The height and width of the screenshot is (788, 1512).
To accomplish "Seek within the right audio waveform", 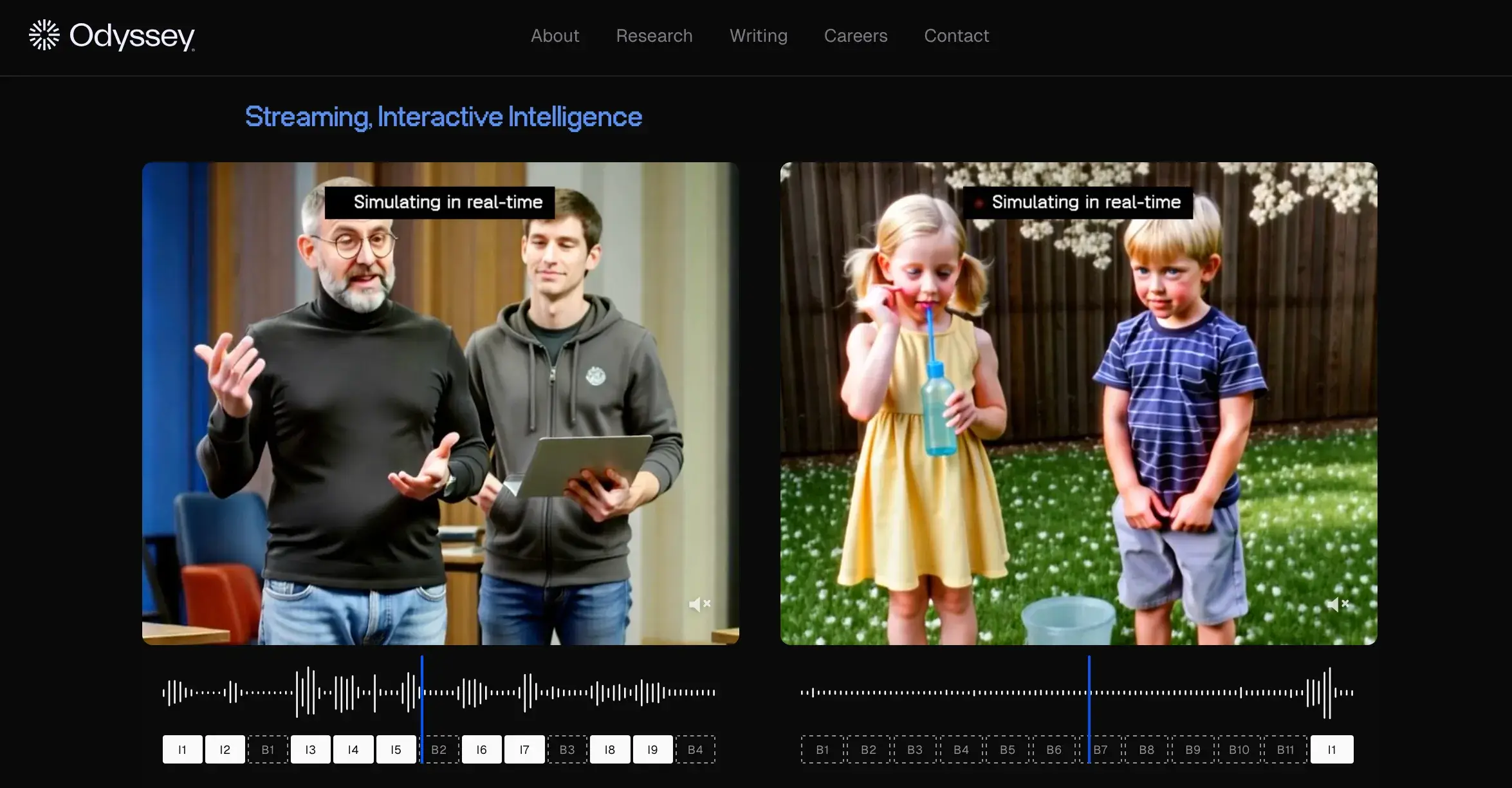I will tap(1077, 693).
